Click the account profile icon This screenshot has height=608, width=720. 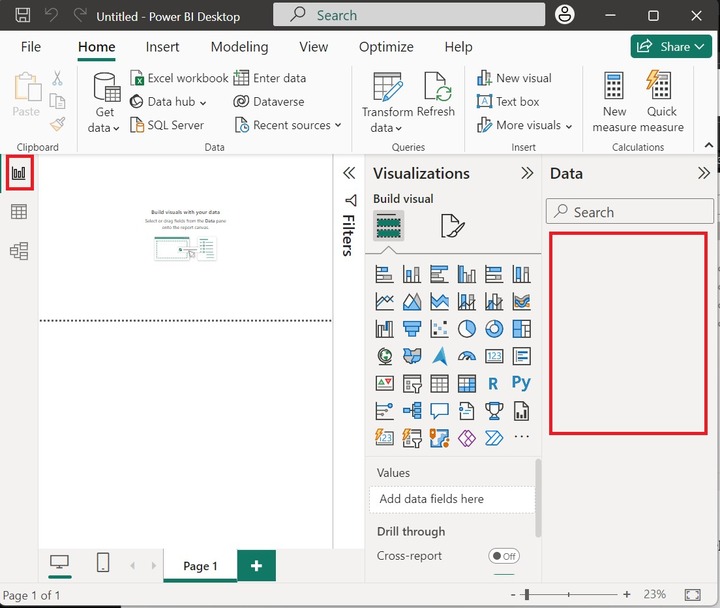pyautogui.click(x=564, y=15)
